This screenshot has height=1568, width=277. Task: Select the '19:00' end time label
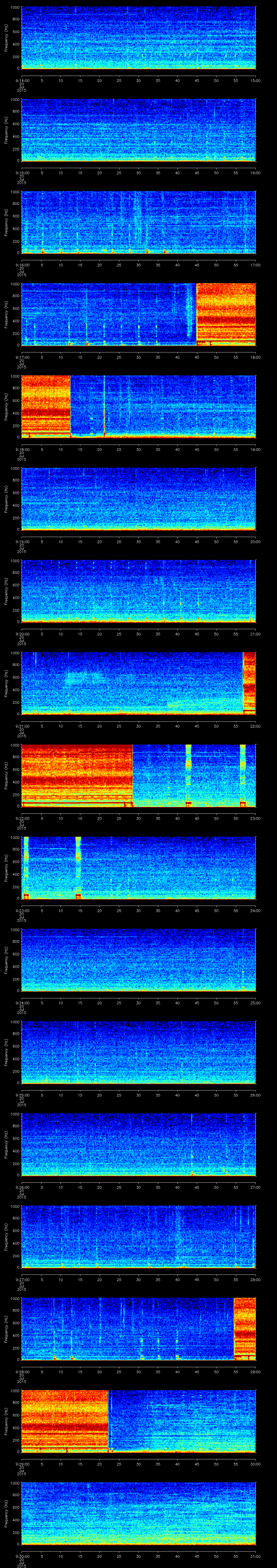(255, 449)
